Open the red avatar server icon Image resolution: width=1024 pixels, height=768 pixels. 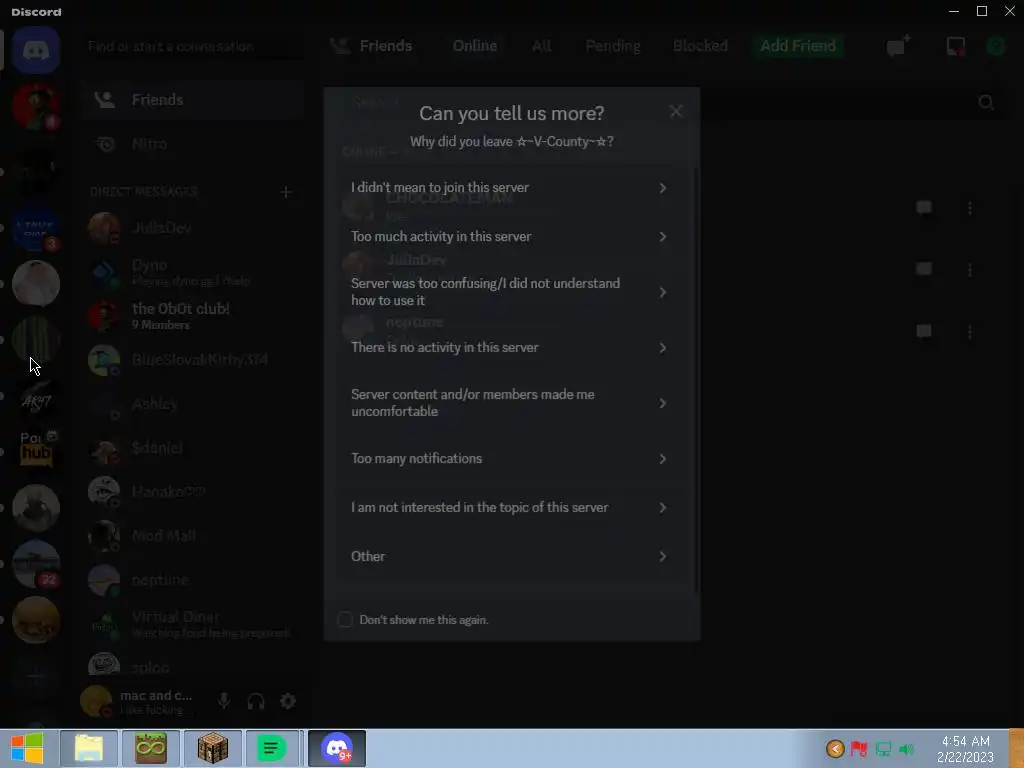tap(36, 106)
